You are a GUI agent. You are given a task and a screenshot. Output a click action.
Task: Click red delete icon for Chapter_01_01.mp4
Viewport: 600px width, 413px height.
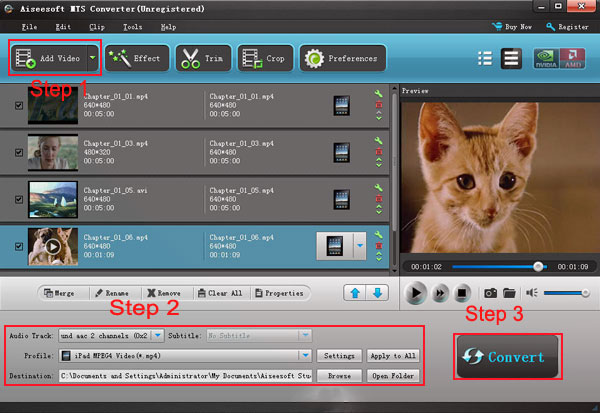click(x=378, y=104)
